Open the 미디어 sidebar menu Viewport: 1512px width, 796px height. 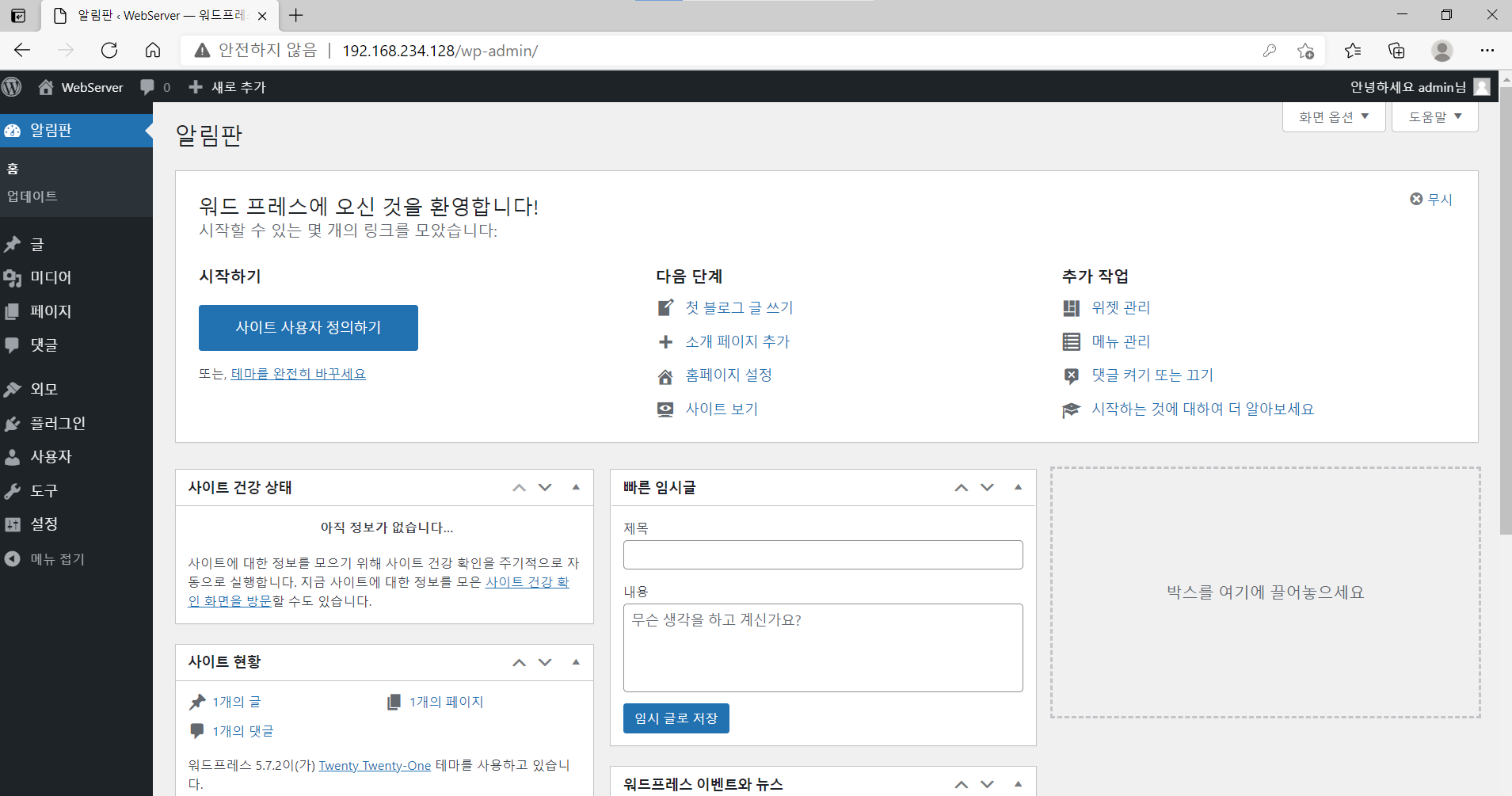[76, 277]
